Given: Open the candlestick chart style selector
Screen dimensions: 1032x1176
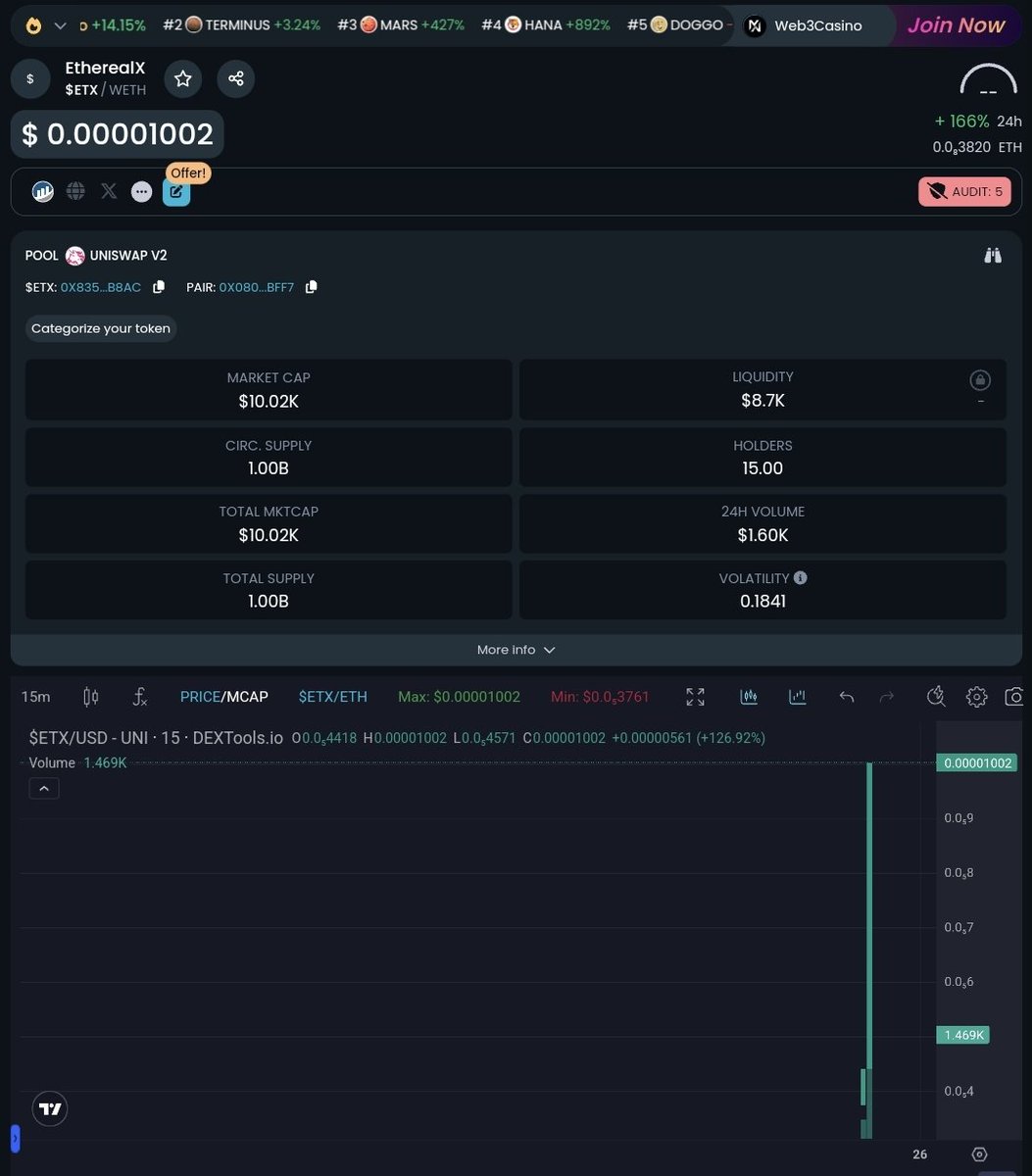Looking at the screenshot, I should tap(91, 697).
